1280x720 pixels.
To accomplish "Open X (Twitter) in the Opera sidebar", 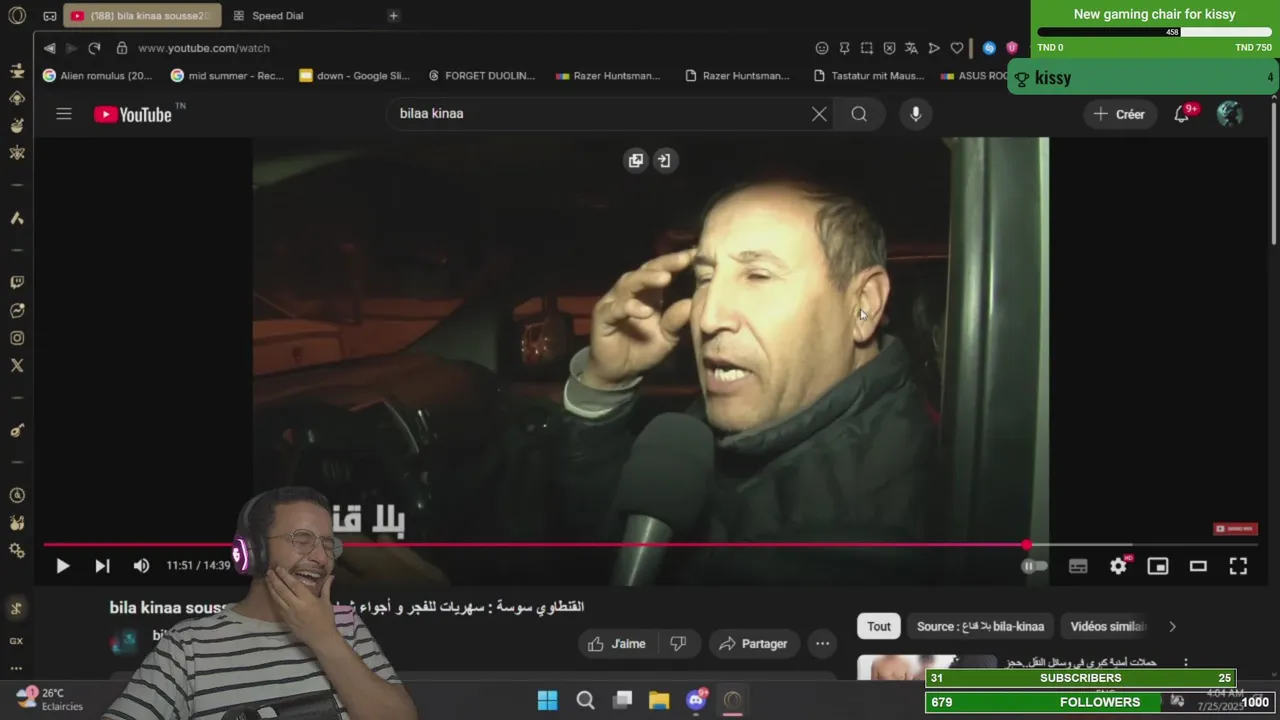I will pos(16,365).
